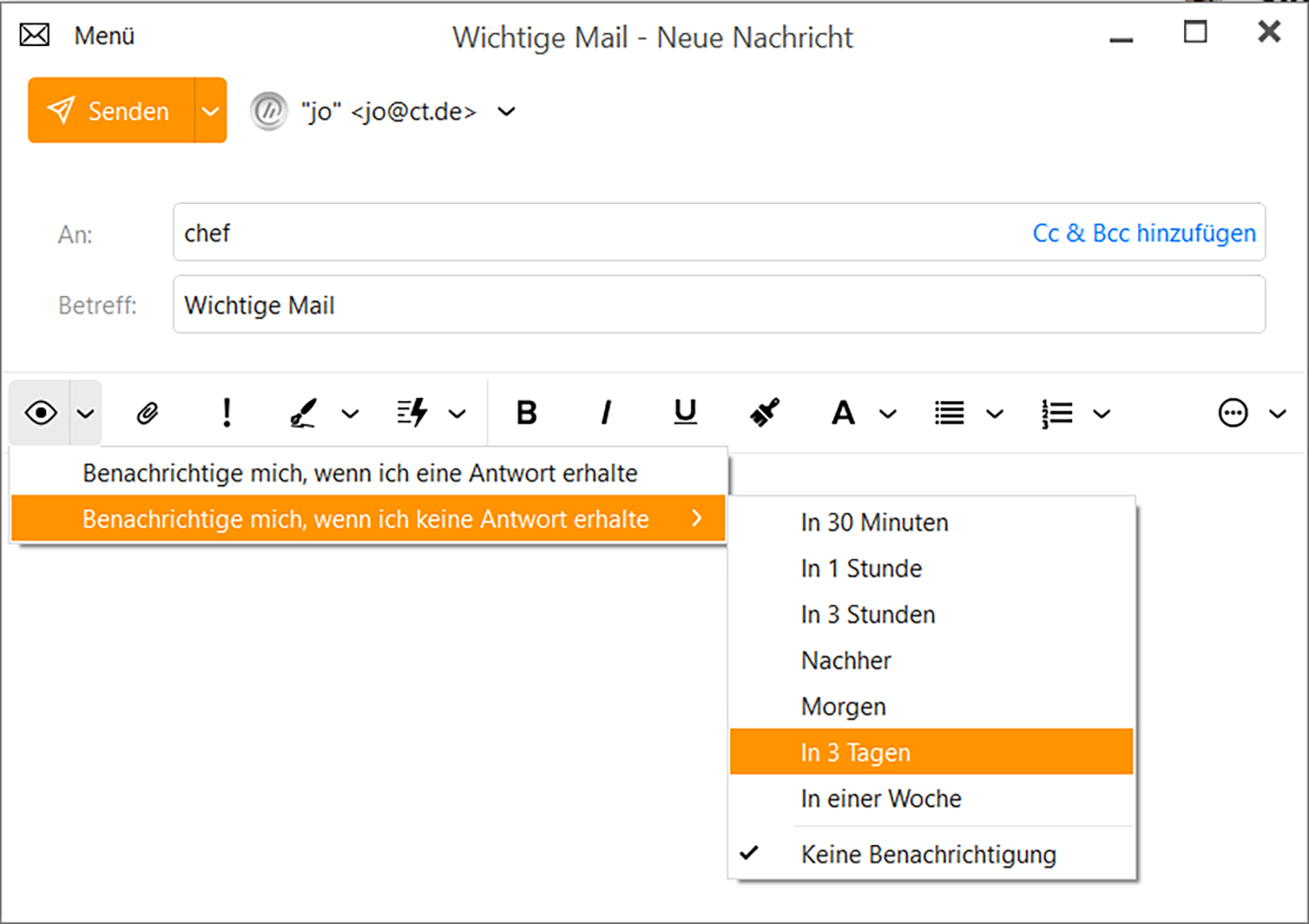Select Benachrichtige mich, wenn ich eine Antwort erhalte
This screenshot has width=1309, height=924.
pyautogui.click(x=360, y=474)
